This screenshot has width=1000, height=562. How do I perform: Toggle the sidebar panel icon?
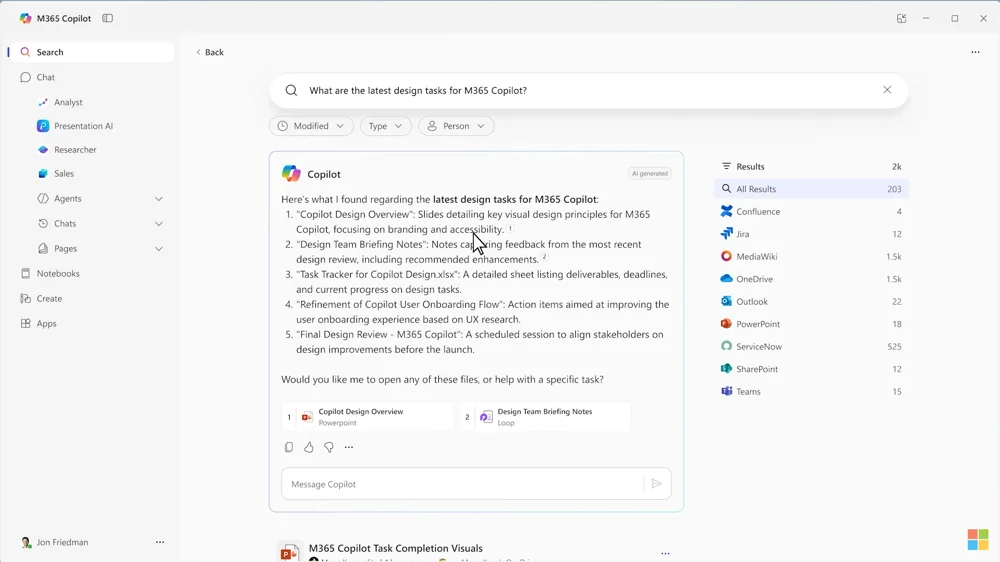click(x=108, y=18)
